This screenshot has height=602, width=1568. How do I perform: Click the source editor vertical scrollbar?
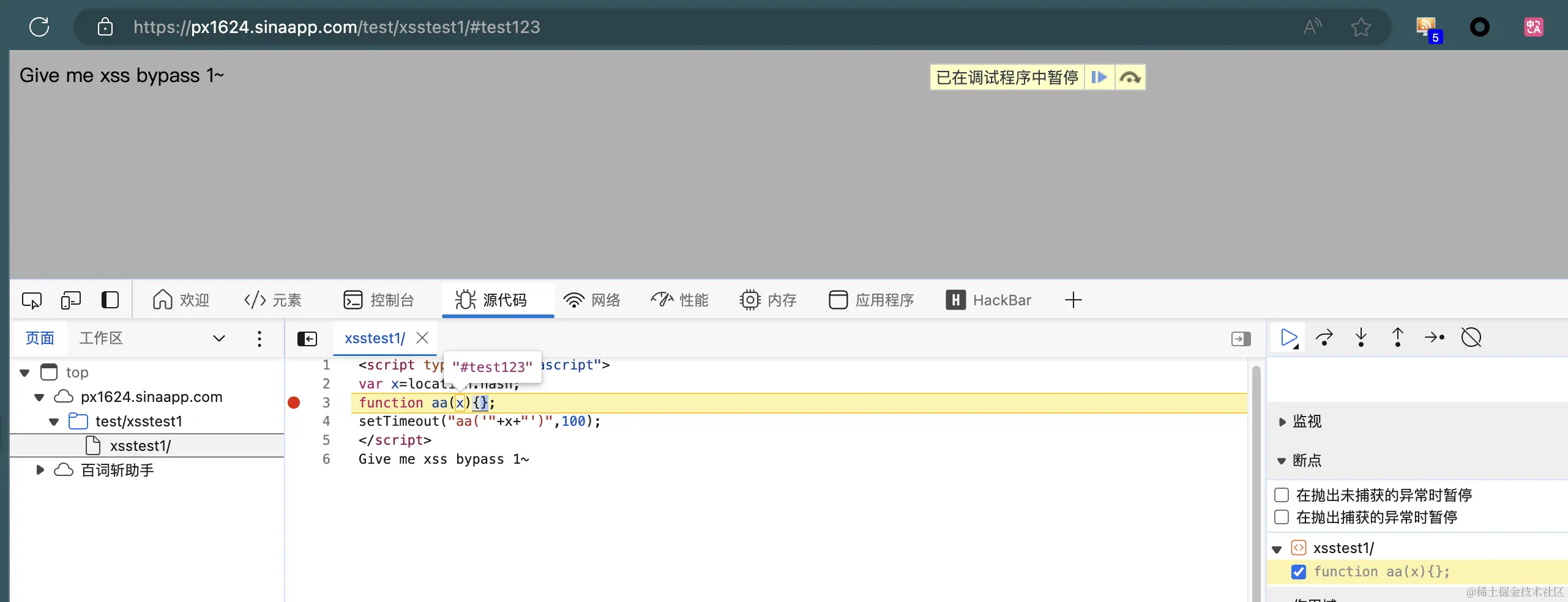tap(1256, 483)
